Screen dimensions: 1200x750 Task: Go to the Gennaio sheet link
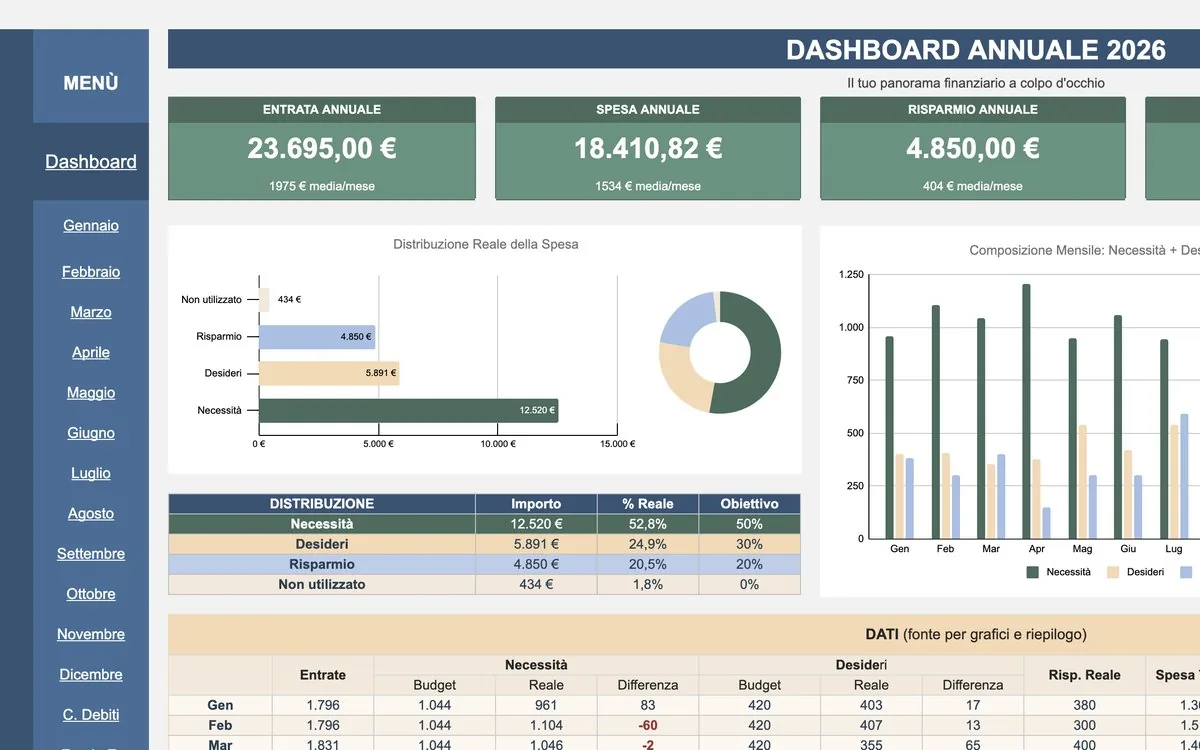pos(91,226)
